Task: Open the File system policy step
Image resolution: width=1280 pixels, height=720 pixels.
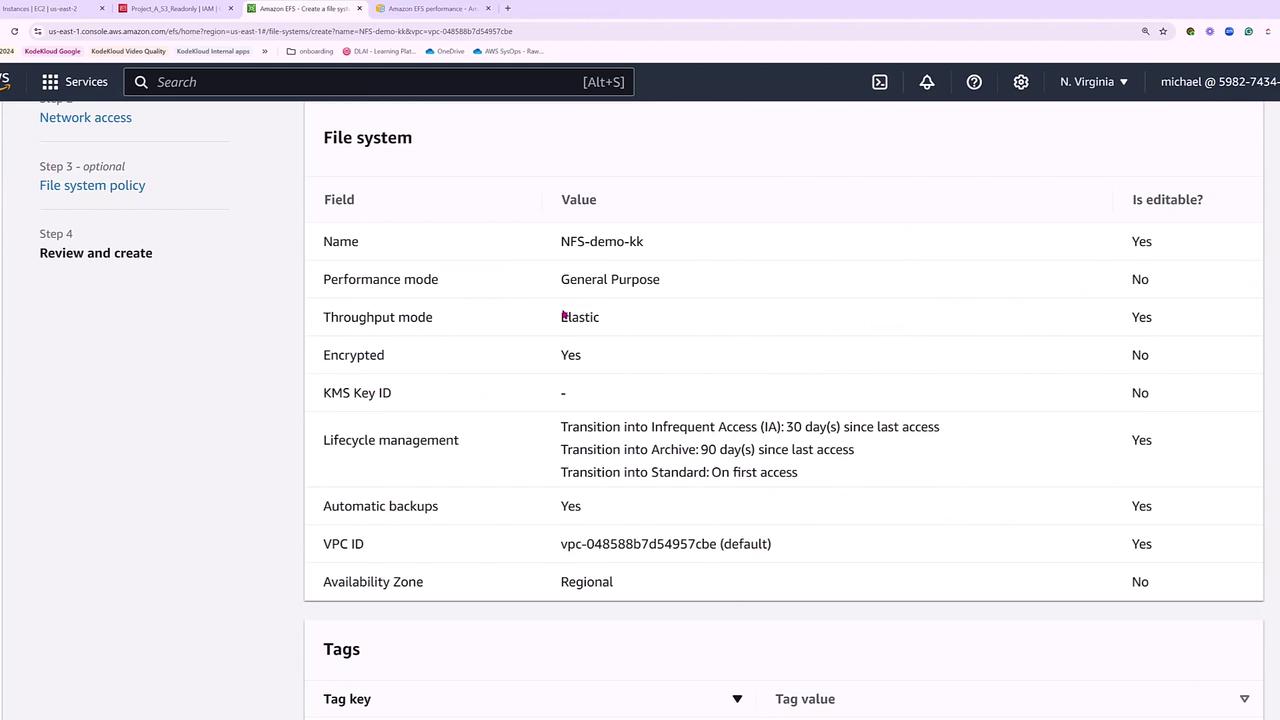Action: point(92,186)
